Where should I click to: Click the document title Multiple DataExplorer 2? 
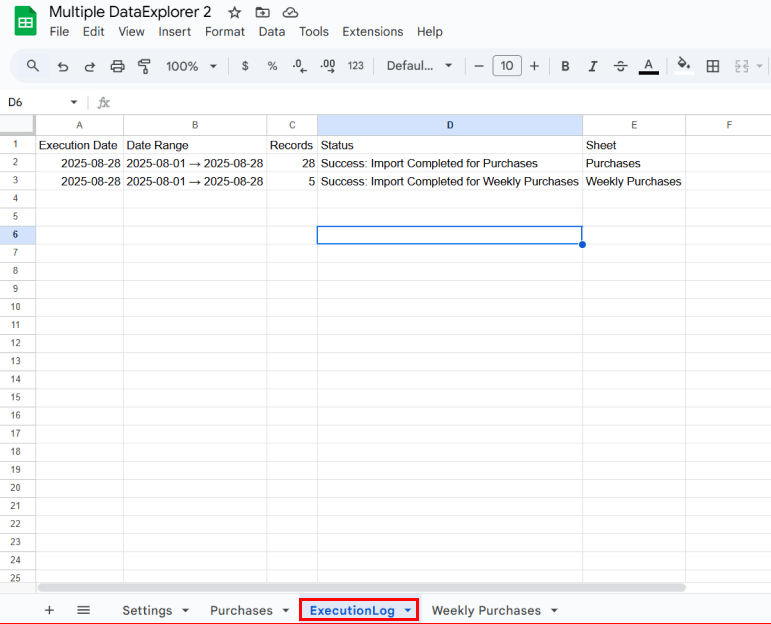[x=130, y=12]
